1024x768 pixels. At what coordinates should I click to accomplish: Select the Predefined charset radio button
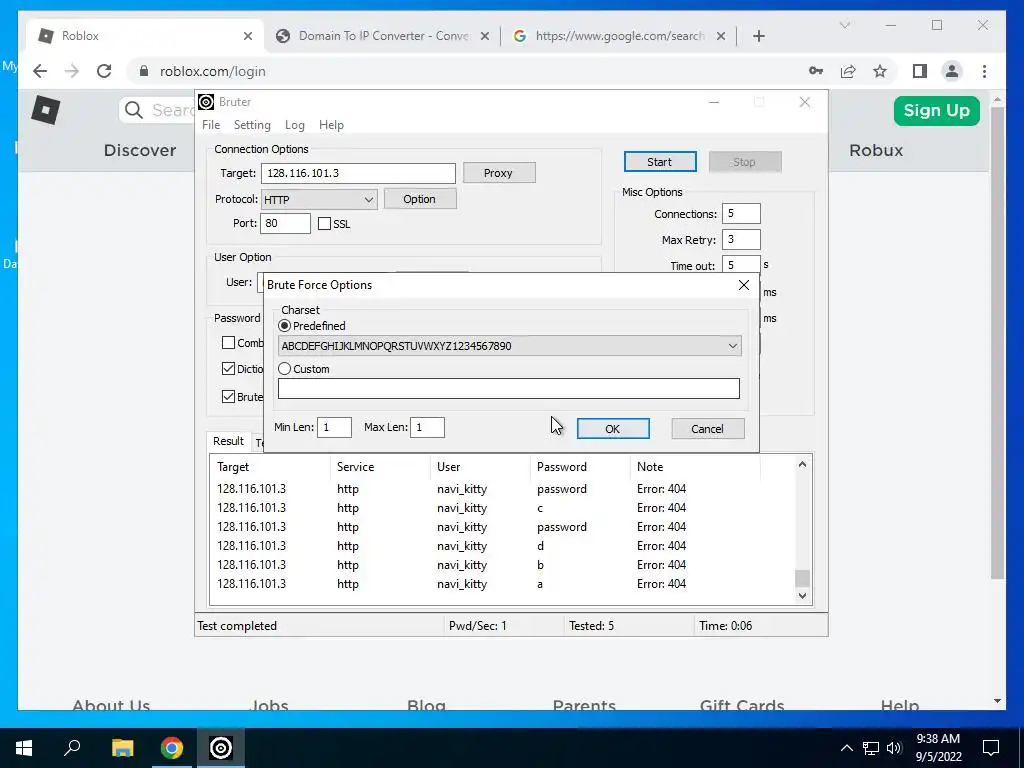point(285,325)
